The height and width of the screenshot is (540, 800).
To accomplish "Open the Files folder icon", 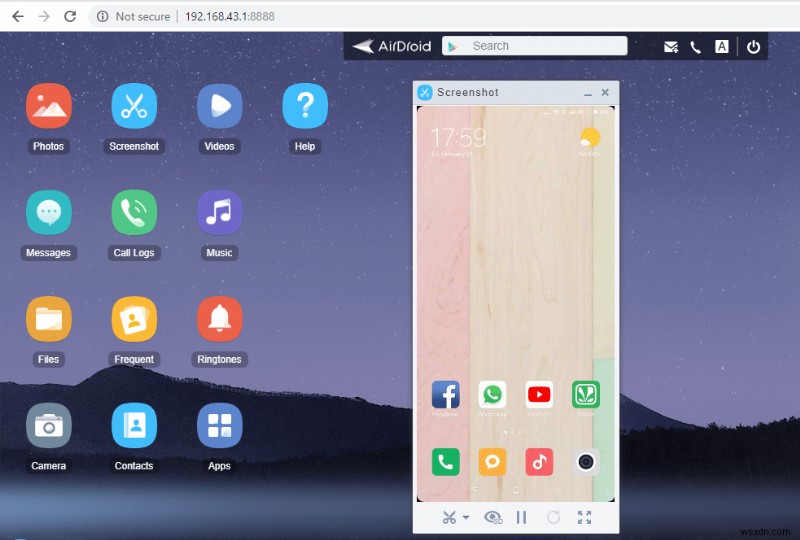I will [x=48, y=319].
